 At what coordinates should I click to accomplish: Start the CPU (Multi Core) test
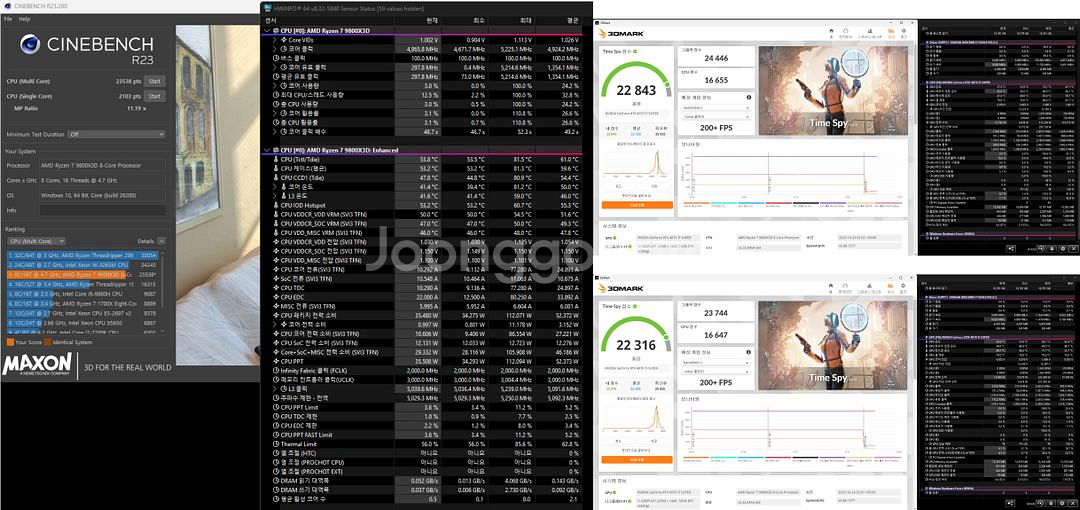coord(155,81)
